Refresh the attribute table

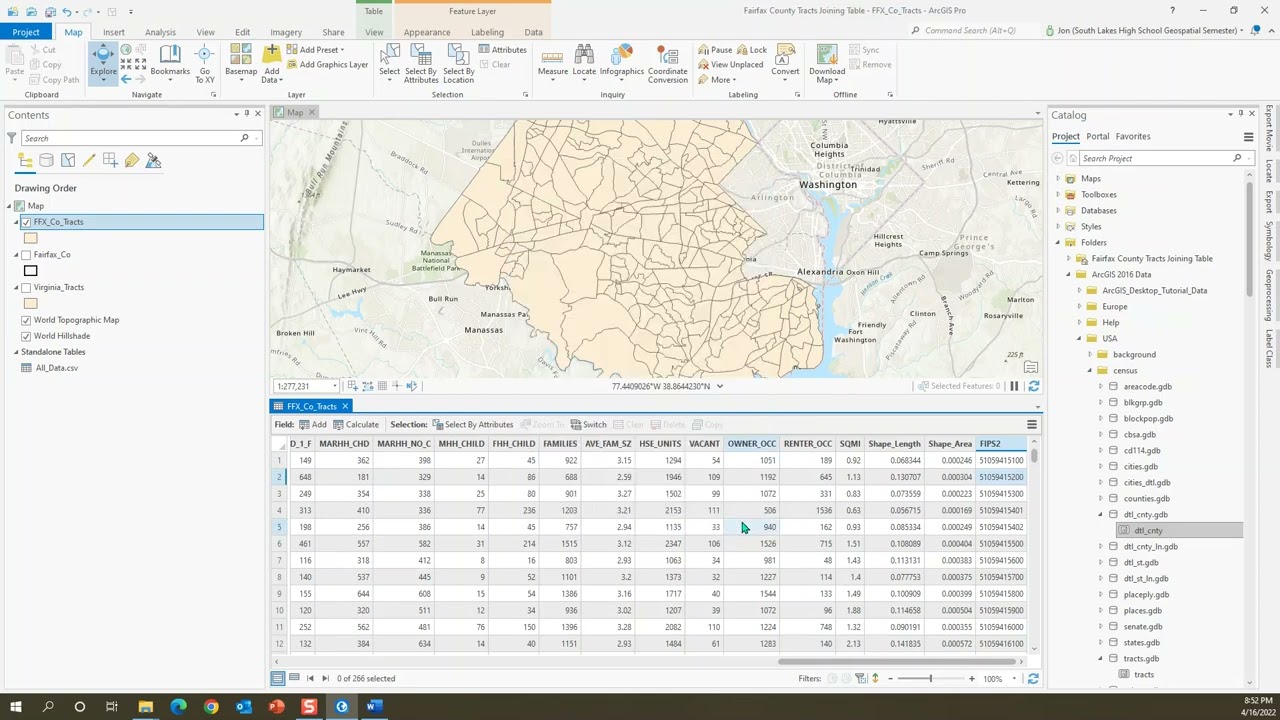1033,678
